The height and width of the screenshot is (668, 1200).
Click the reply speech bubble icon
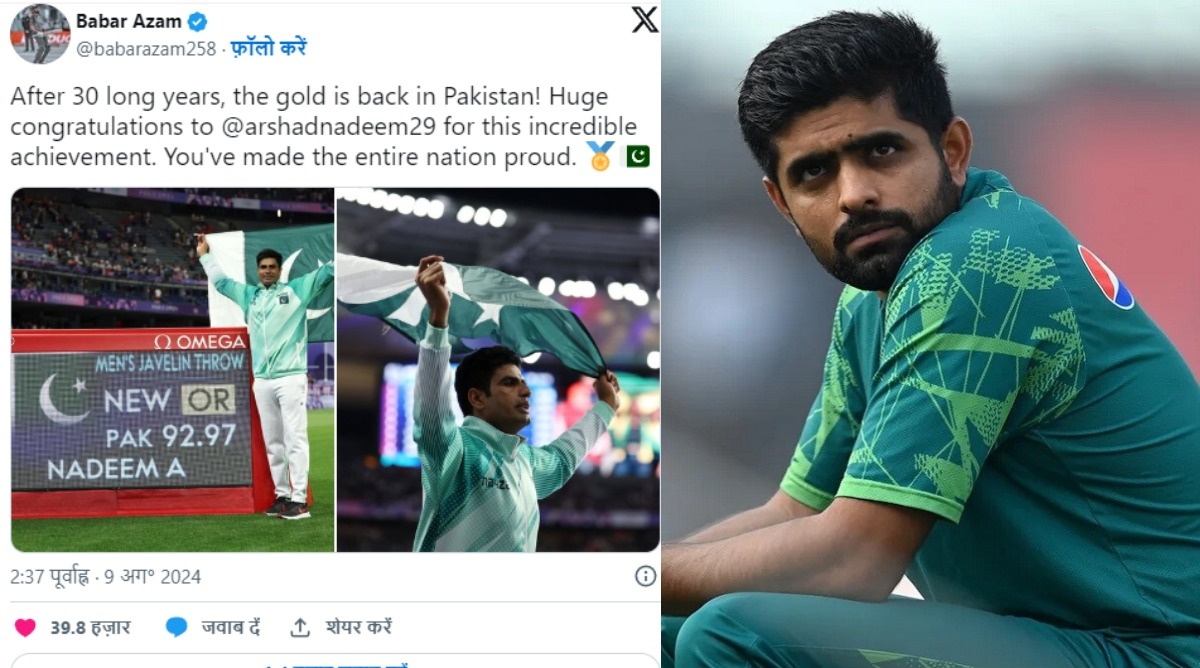point(177,627)
